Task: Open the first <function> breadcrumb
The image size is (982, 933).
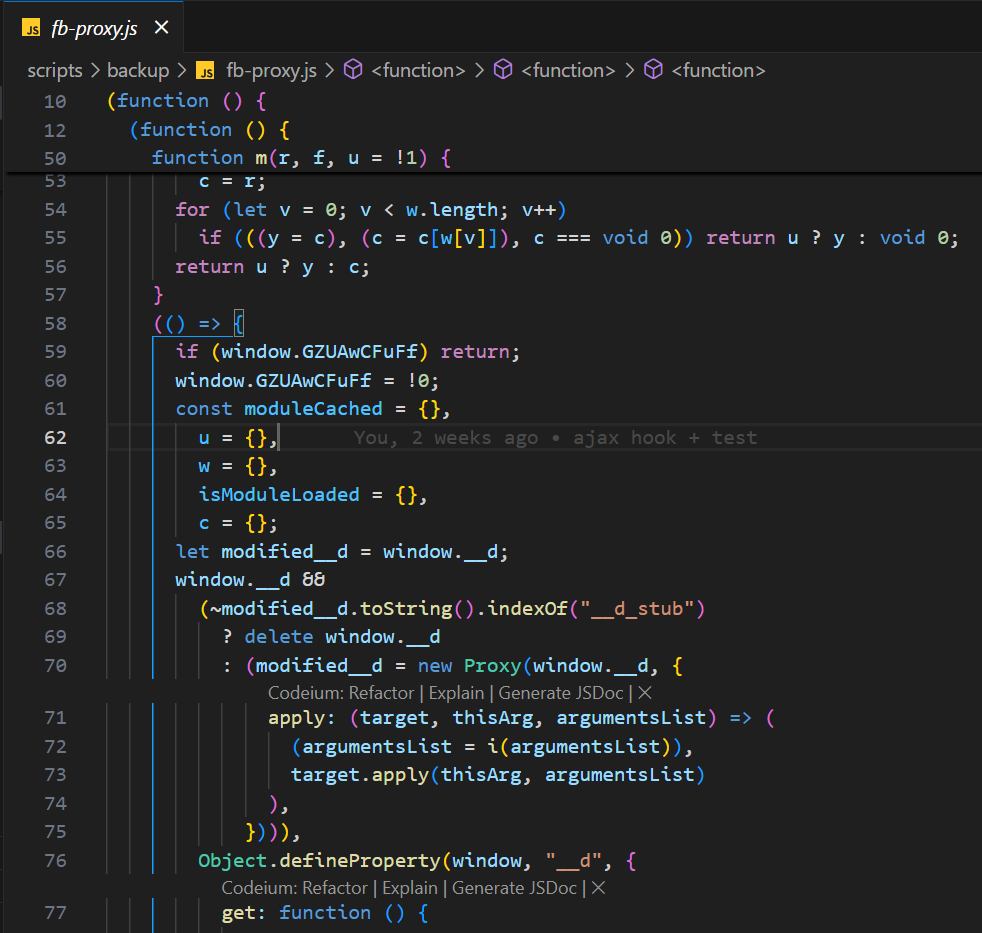Action: (x=418, y=70)
